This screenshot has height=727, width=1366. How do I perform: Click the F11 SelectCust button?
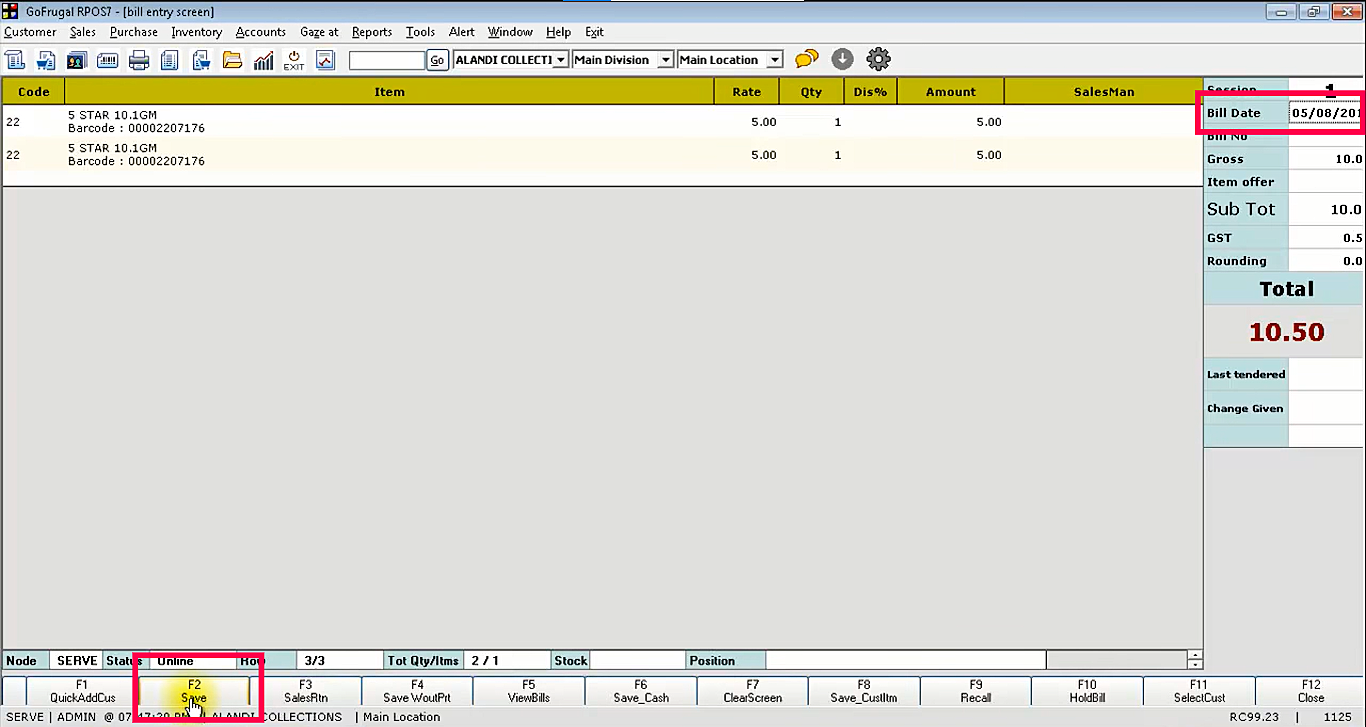click(x=1199, y=691)
